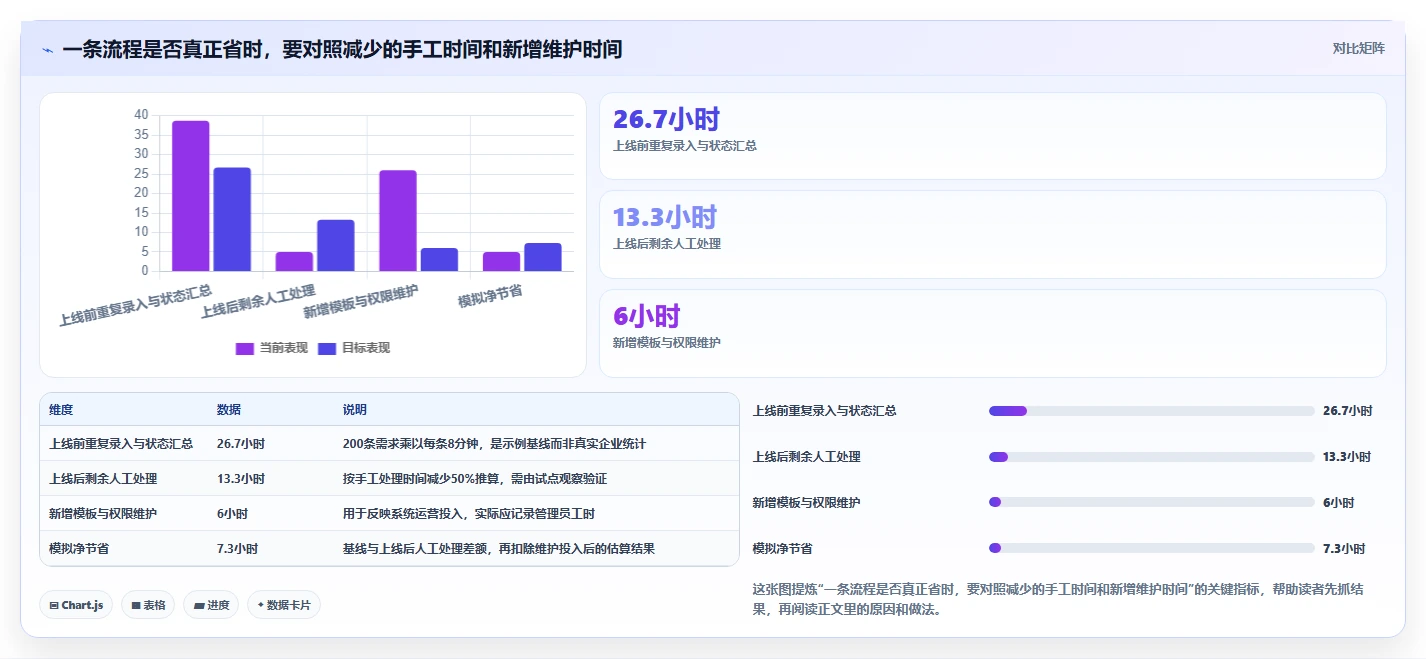Click the y-axis value 40
Image resolution: width=1426 pixels, height=659 pixels.
click(141, 115)
